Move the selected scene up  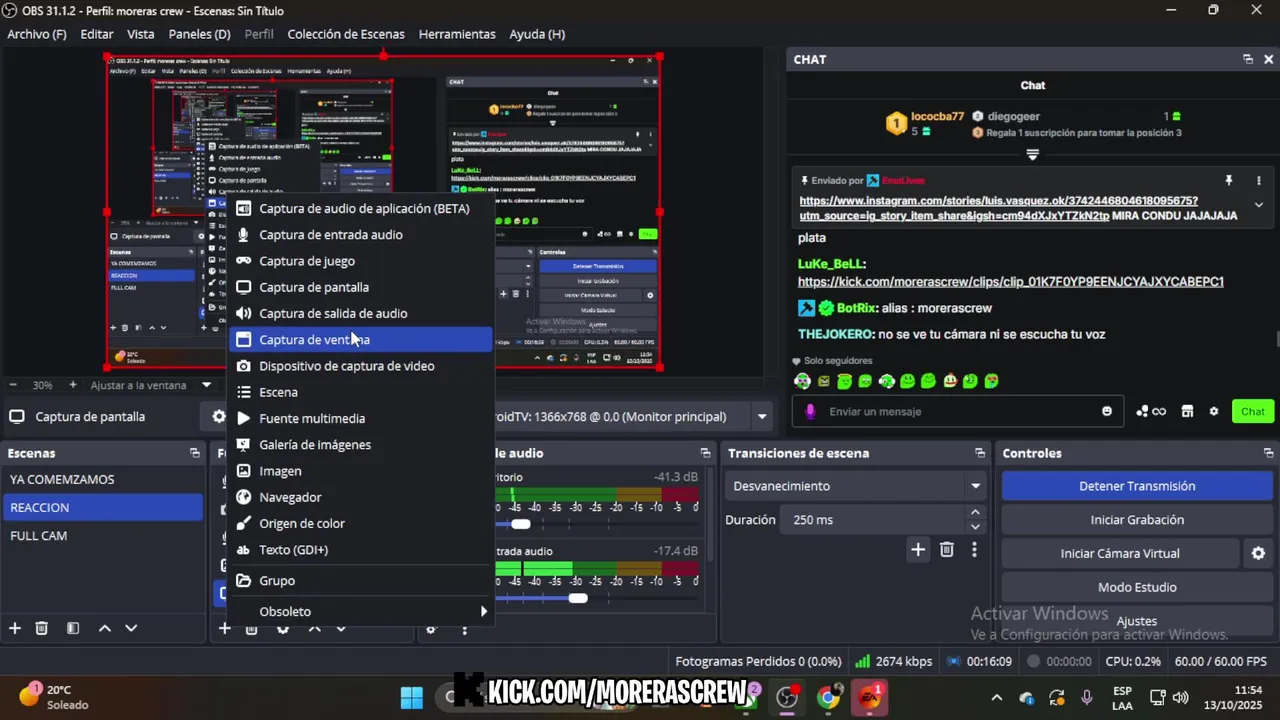(x=104, y=628)
